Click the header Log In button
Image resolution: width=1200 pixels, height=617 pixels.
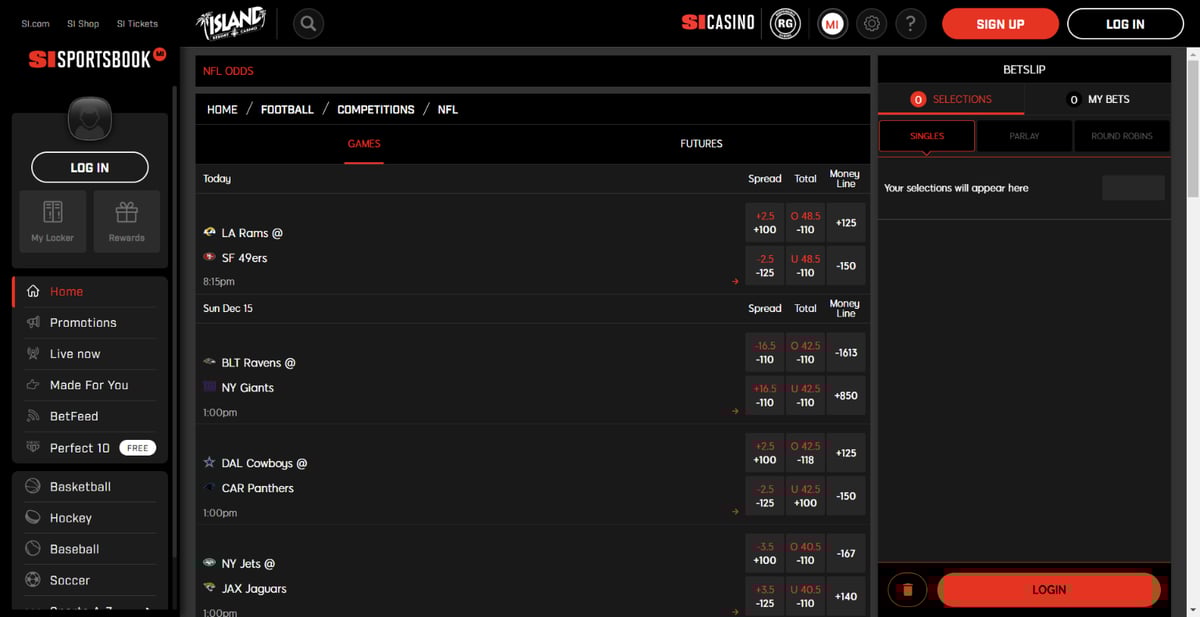coord(1125,24)
